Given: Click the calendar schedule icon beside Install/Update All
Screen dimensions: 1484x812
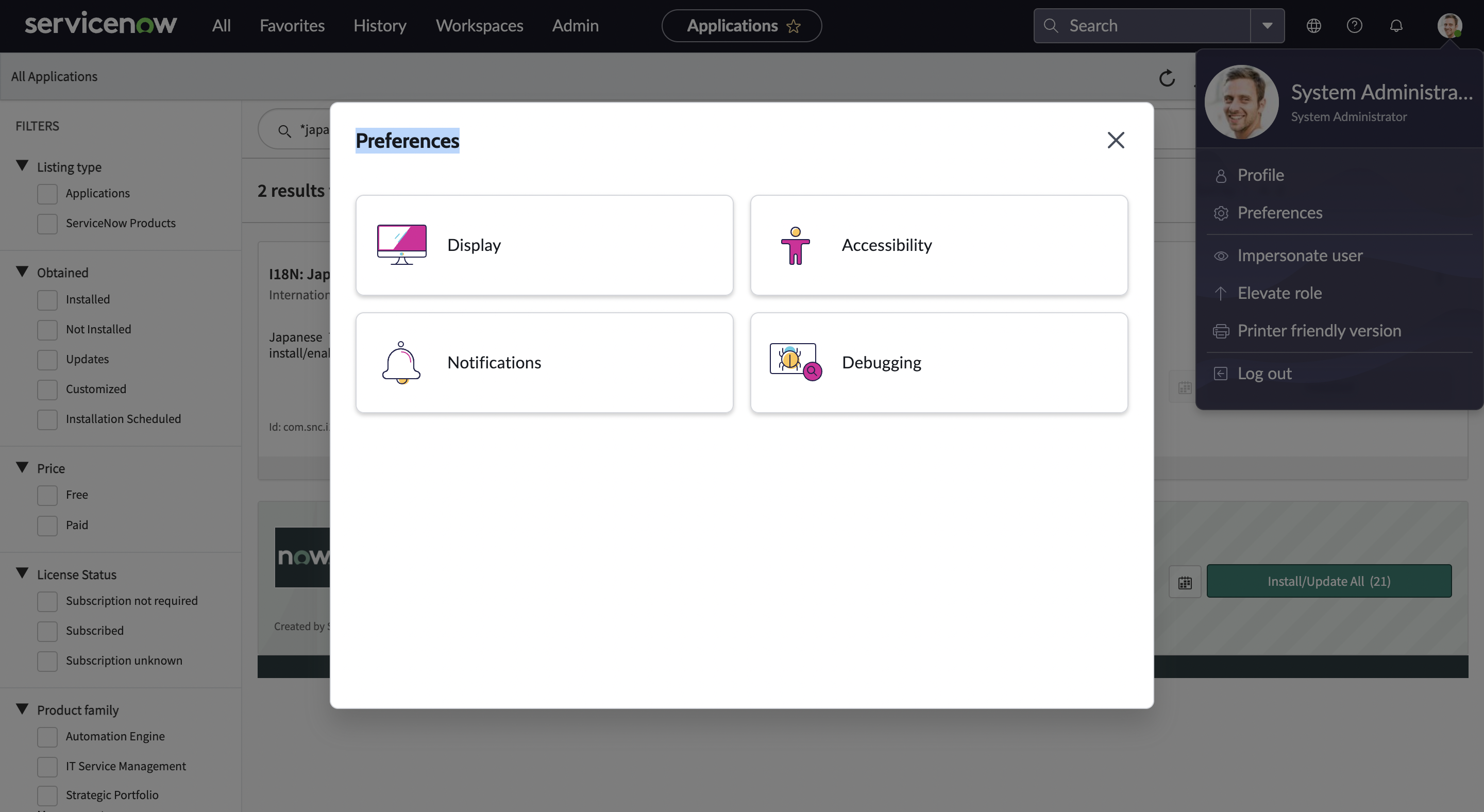Looking at the screenshot, I should 1185,582.
